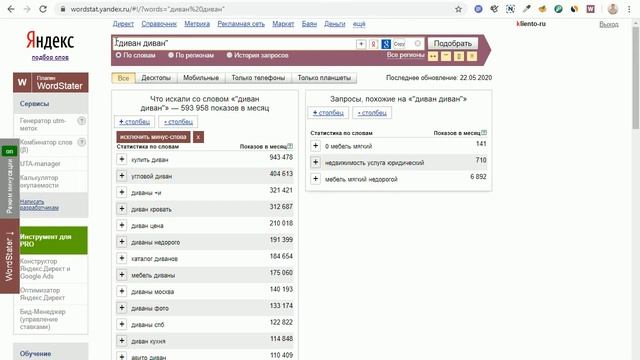
Task: Select the 'По регионам' radio option
Action: 171,55
